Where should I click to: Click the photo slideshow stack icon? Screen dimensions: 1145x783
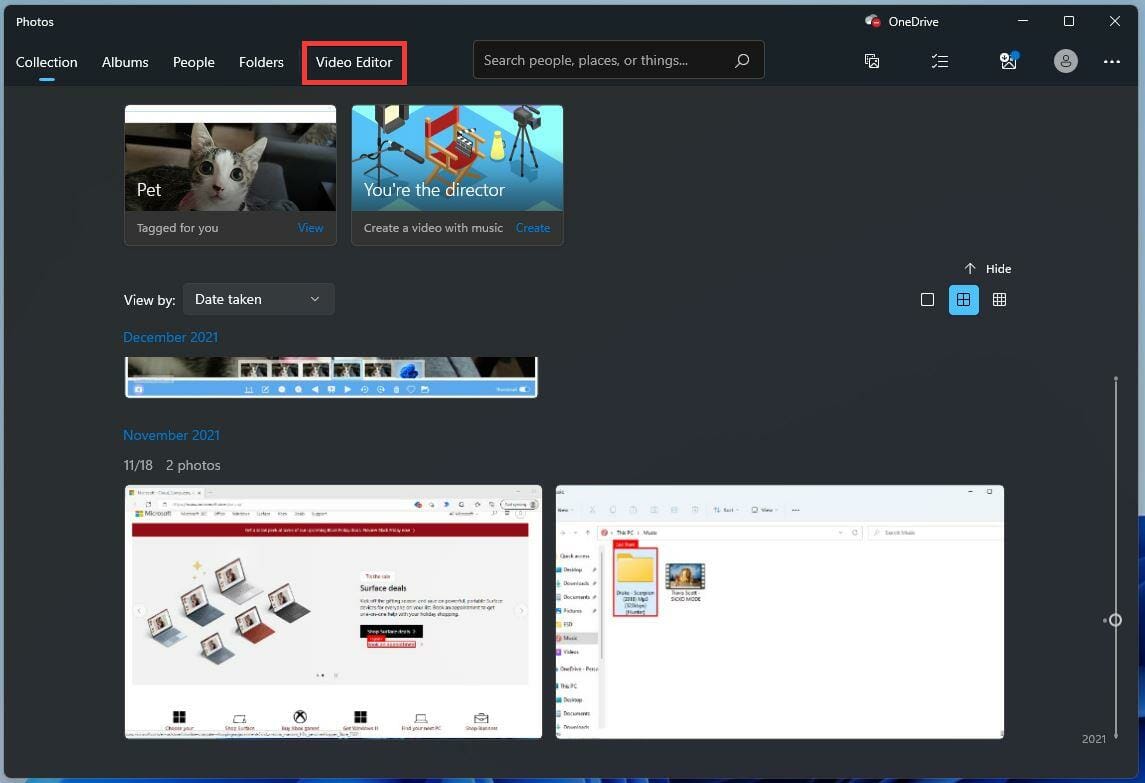pyautogui.click(x=872, y=61)
